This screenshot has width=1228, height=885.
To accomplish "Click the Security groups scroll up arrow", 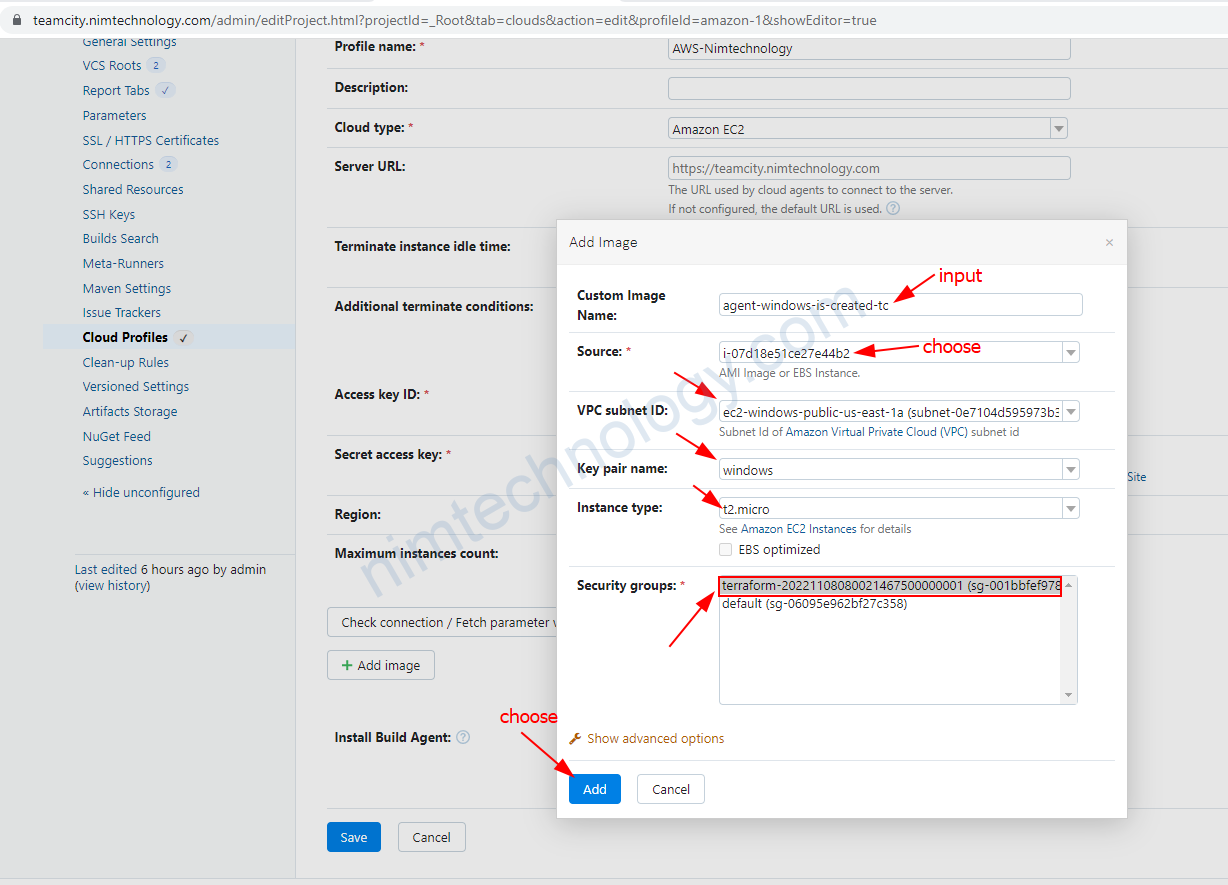I will (x=1069, y=585).
